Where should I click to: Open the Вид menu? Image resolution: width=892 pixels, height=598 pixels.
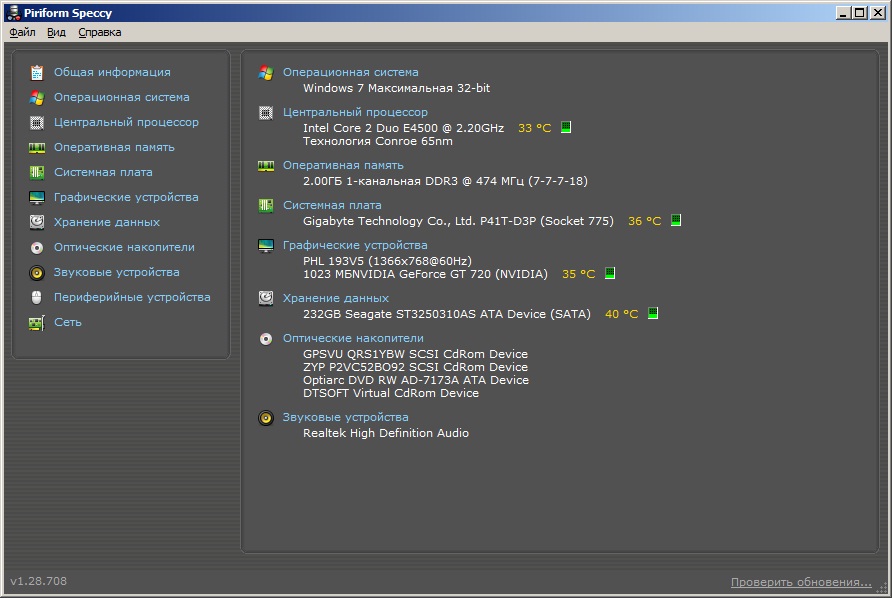click(x=56, y=32)
